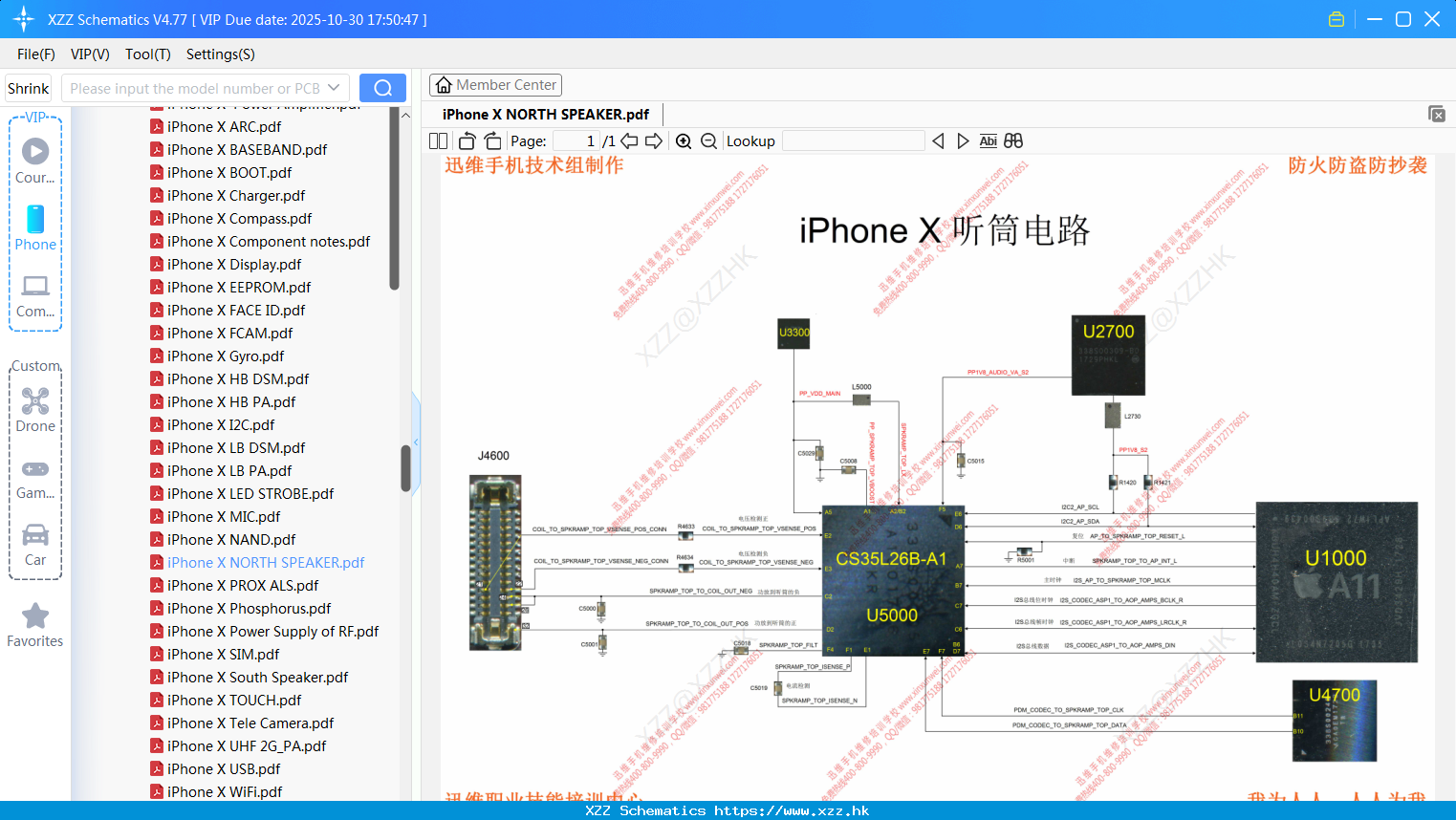Click the binoculars search icon
Image resolution: width=1456 pixels, height=820 pixels.
[x=1013, y=140]
